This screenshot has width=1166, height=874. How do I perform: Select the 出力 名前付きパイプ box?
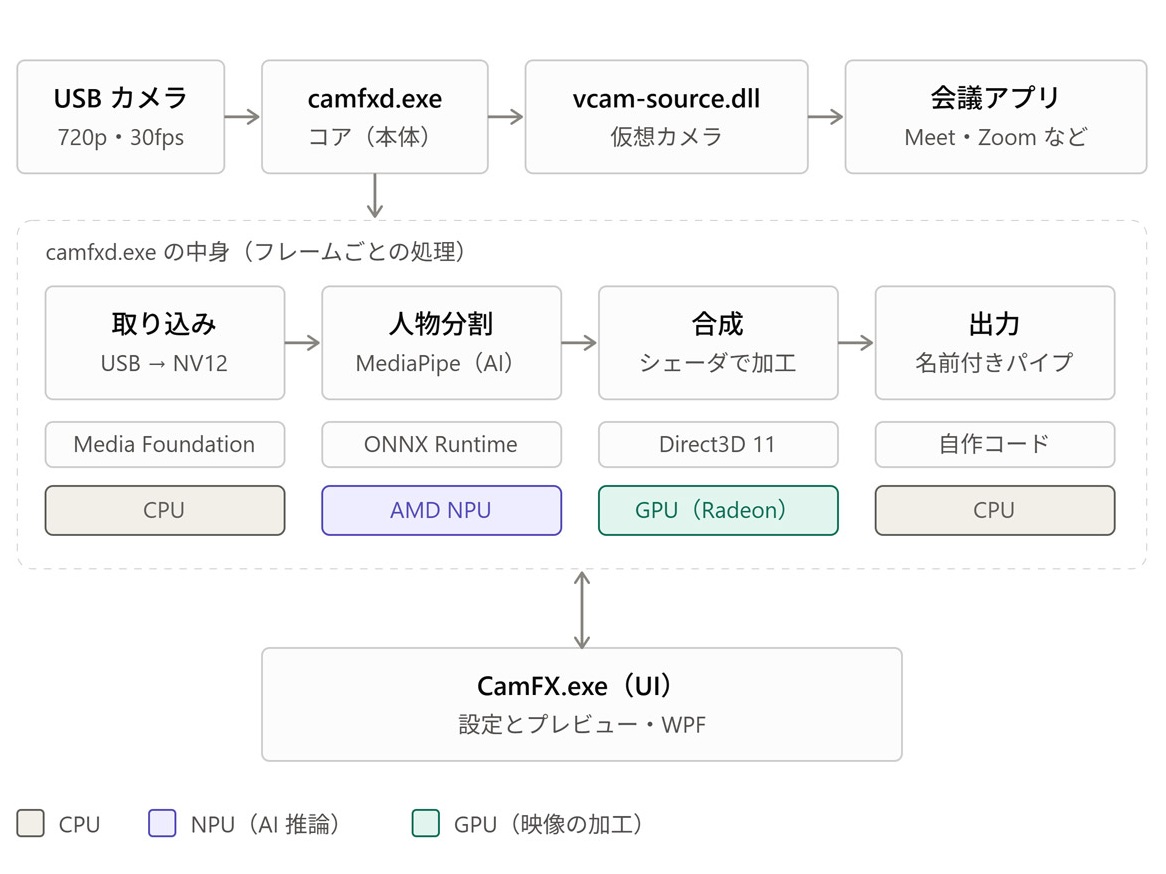coord(994,343)
